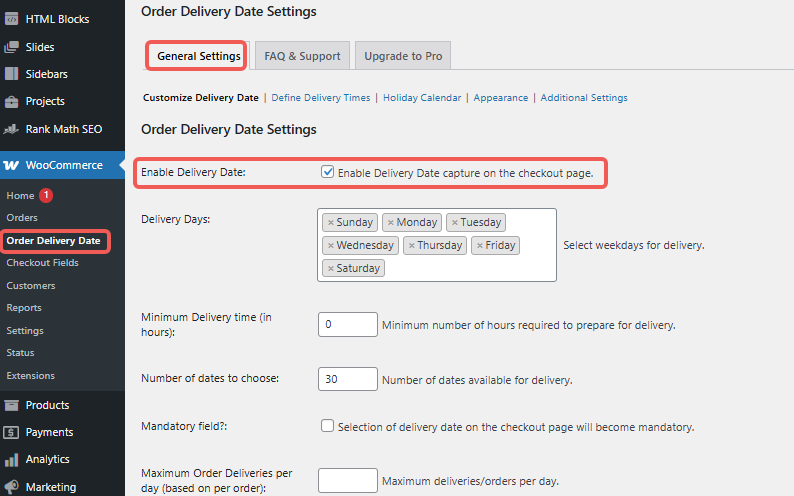Click the WooCommerce logo icon
Image resolution: width=794 pixels, height=496 pixels.
[x=12, y=165]
